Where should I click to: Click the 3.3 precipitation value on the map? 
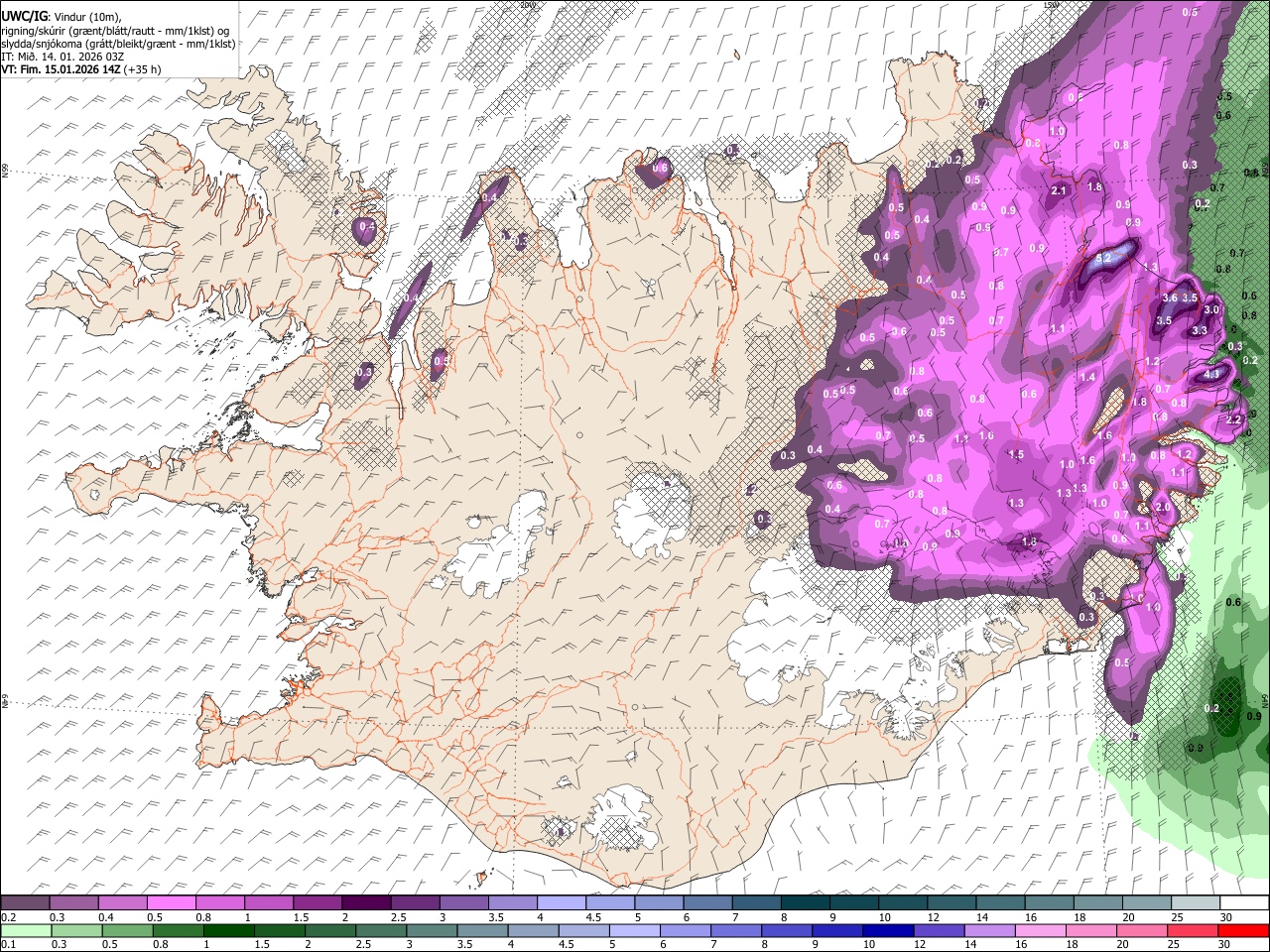(x=1200, y=329)
